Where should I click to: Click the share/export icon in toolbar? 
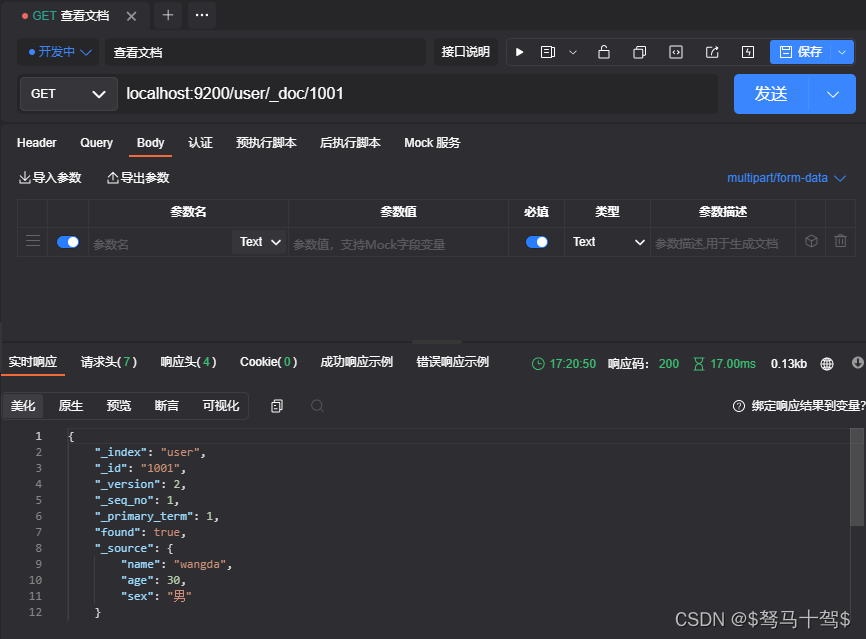(x=712, y=52)
